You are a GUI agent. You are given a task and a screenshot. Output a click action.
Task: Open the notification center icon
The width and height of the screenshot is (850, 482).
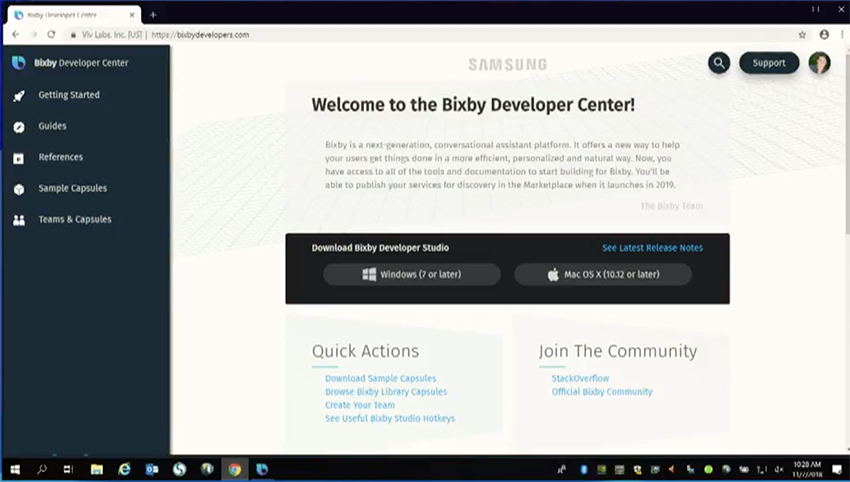837,470
